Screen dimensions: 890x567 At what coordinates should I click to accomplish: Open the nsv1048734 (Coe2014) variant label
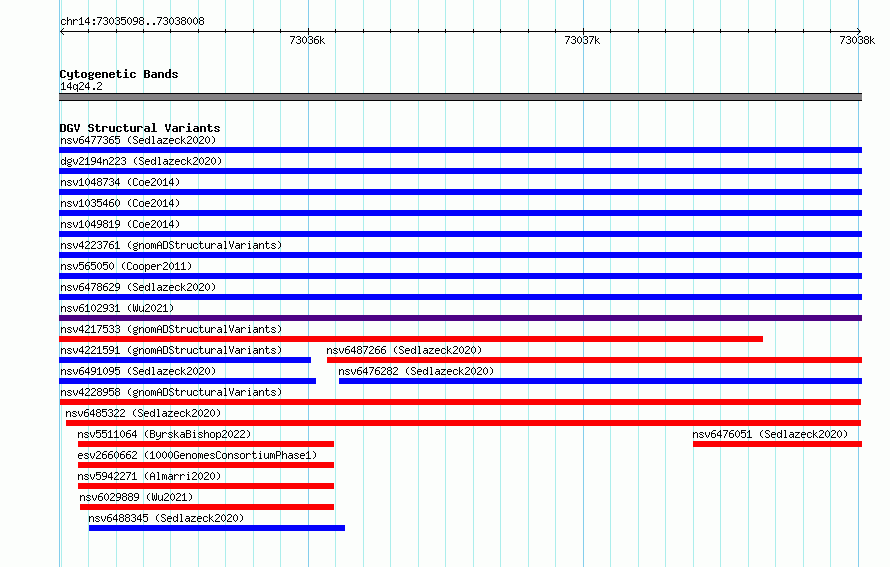(120, 182)
